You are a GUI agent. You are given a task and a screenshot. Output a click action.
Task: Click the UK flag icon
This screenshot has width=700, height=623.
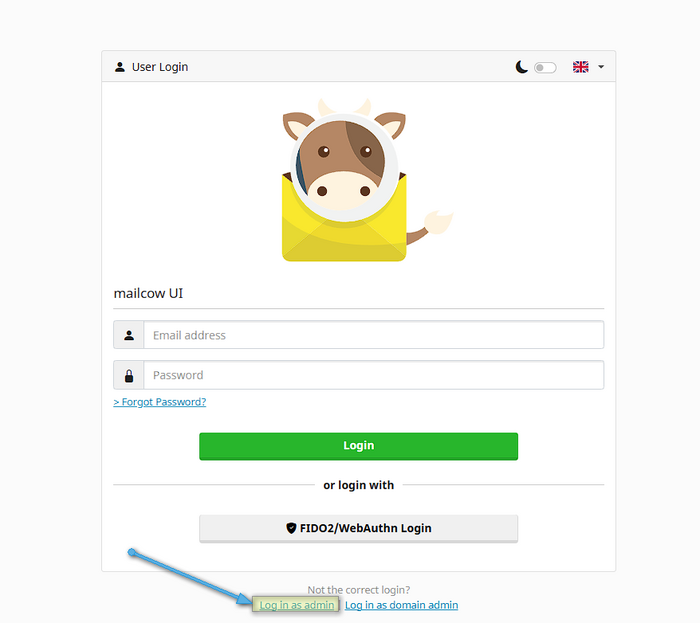pos(580,67)
